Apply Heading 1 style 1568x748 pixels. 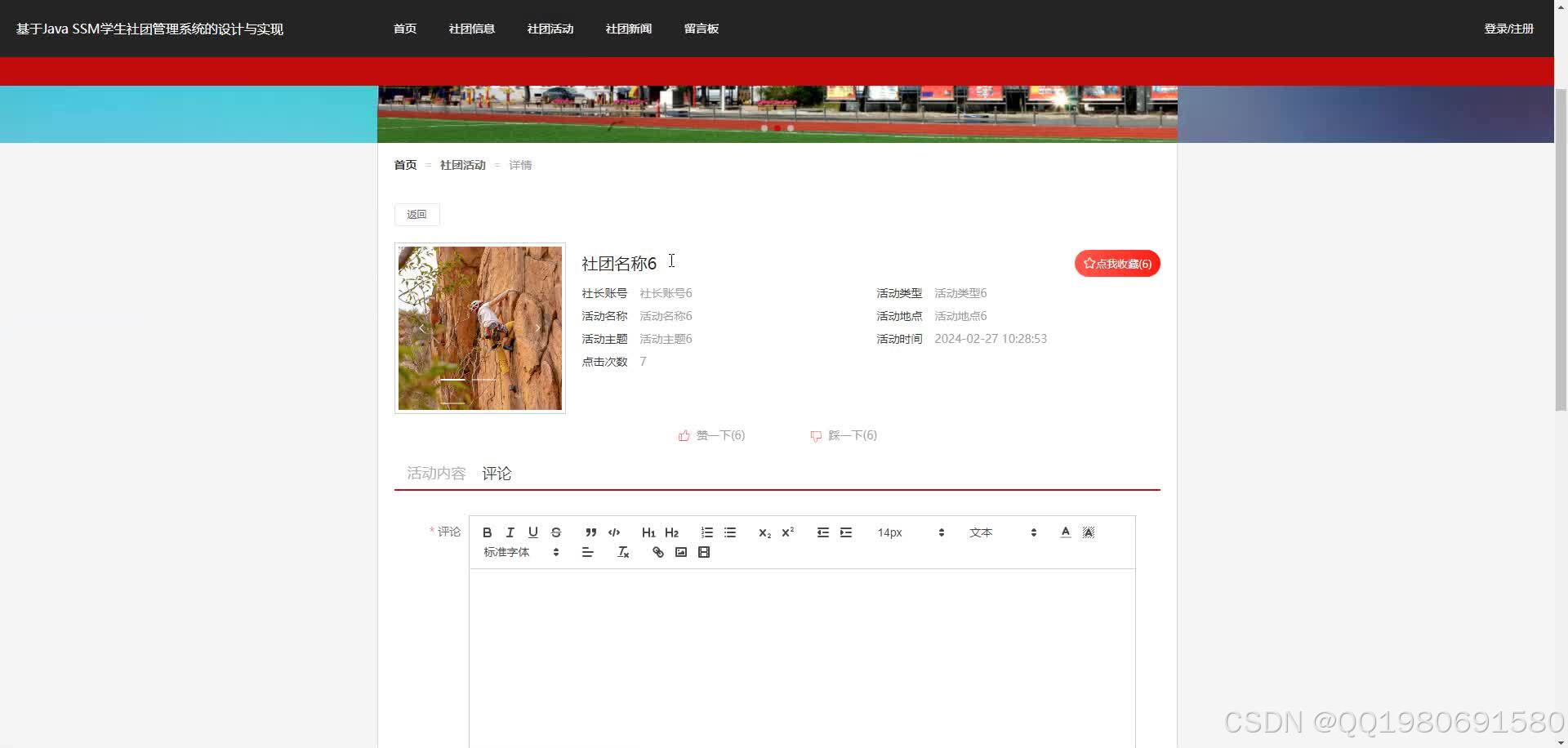(x=648, y=532)
